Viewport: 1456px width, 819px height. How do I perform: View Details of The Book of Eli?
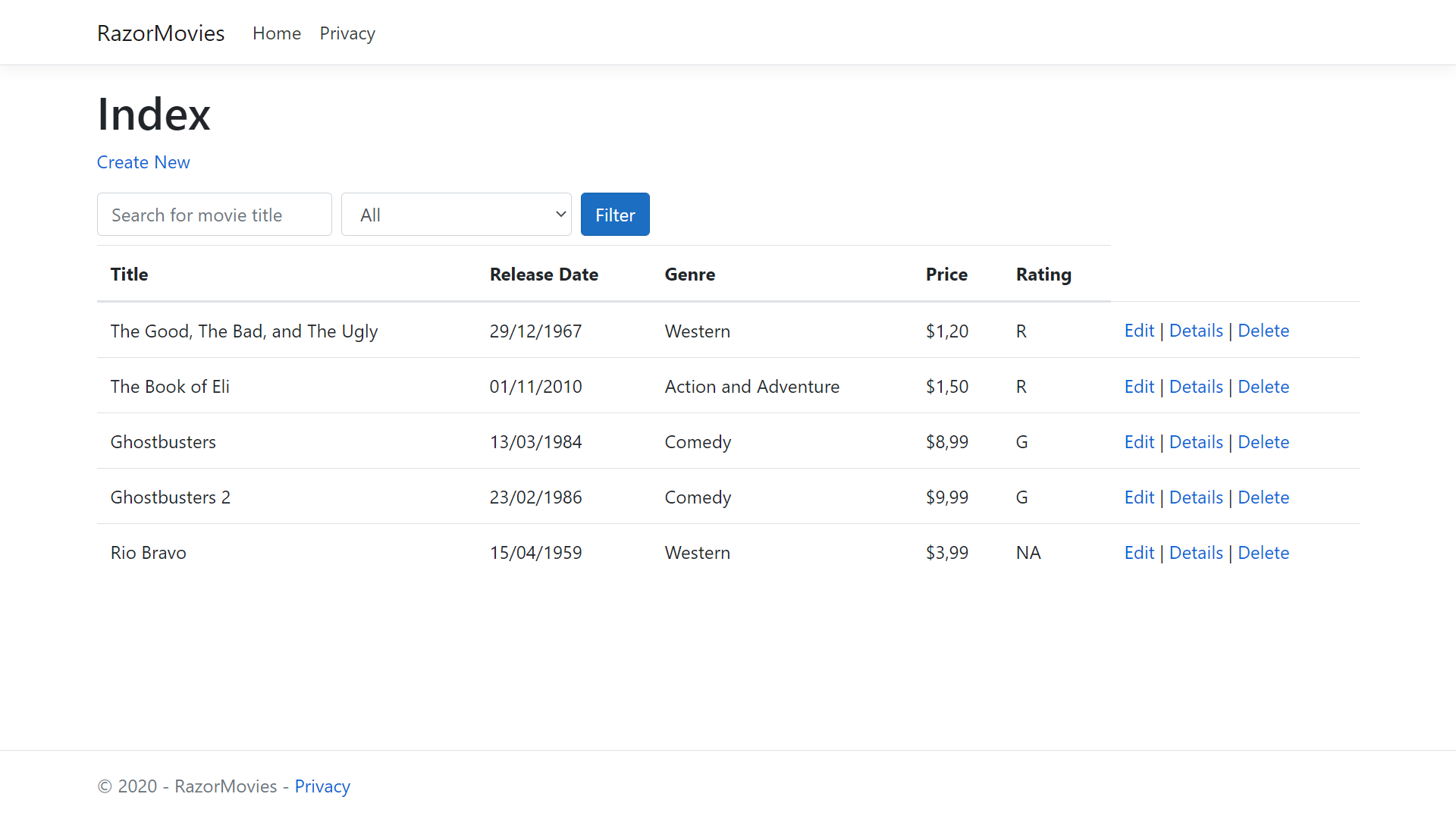click(1196, 386)
